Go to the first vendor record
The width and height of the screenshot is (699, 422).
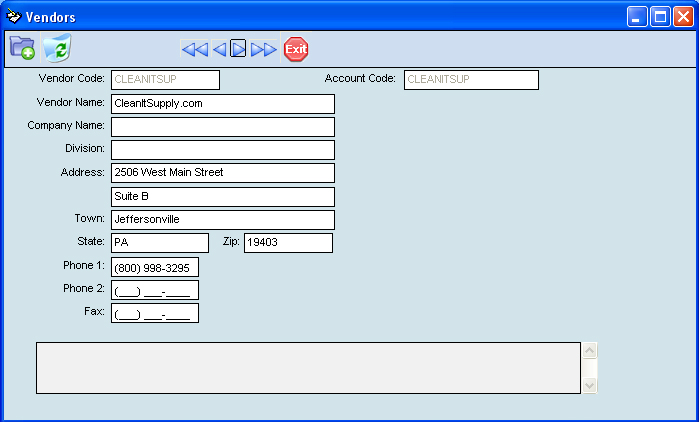pyautogui.click(x=195, y=49)
